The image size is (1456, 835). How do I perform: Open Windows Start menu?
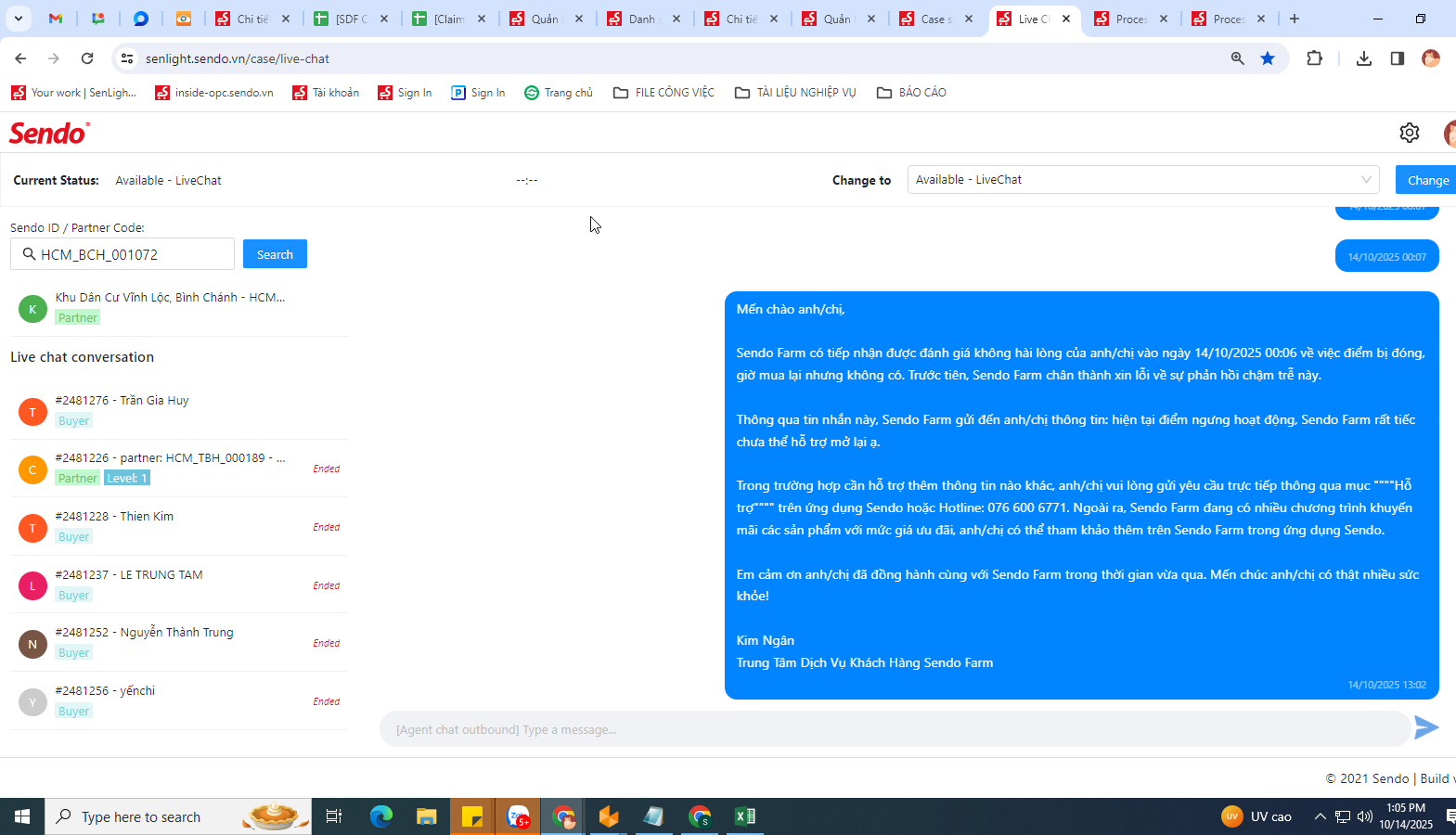coord(22,816)
